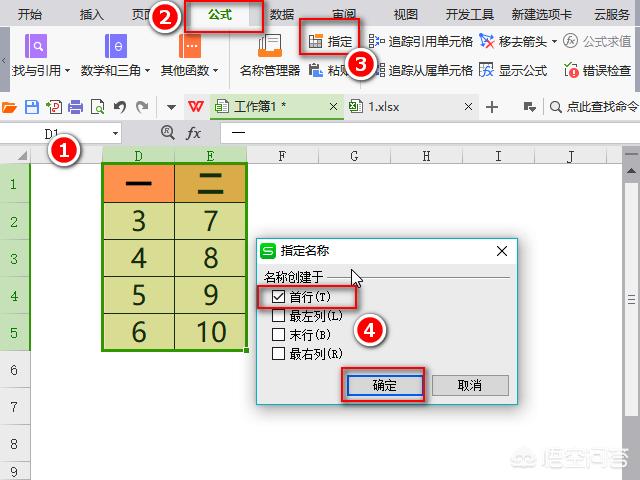Click the vertical scrollbar up arrow
Viewport: 640px width, 480px height.
tap(631, 170)
